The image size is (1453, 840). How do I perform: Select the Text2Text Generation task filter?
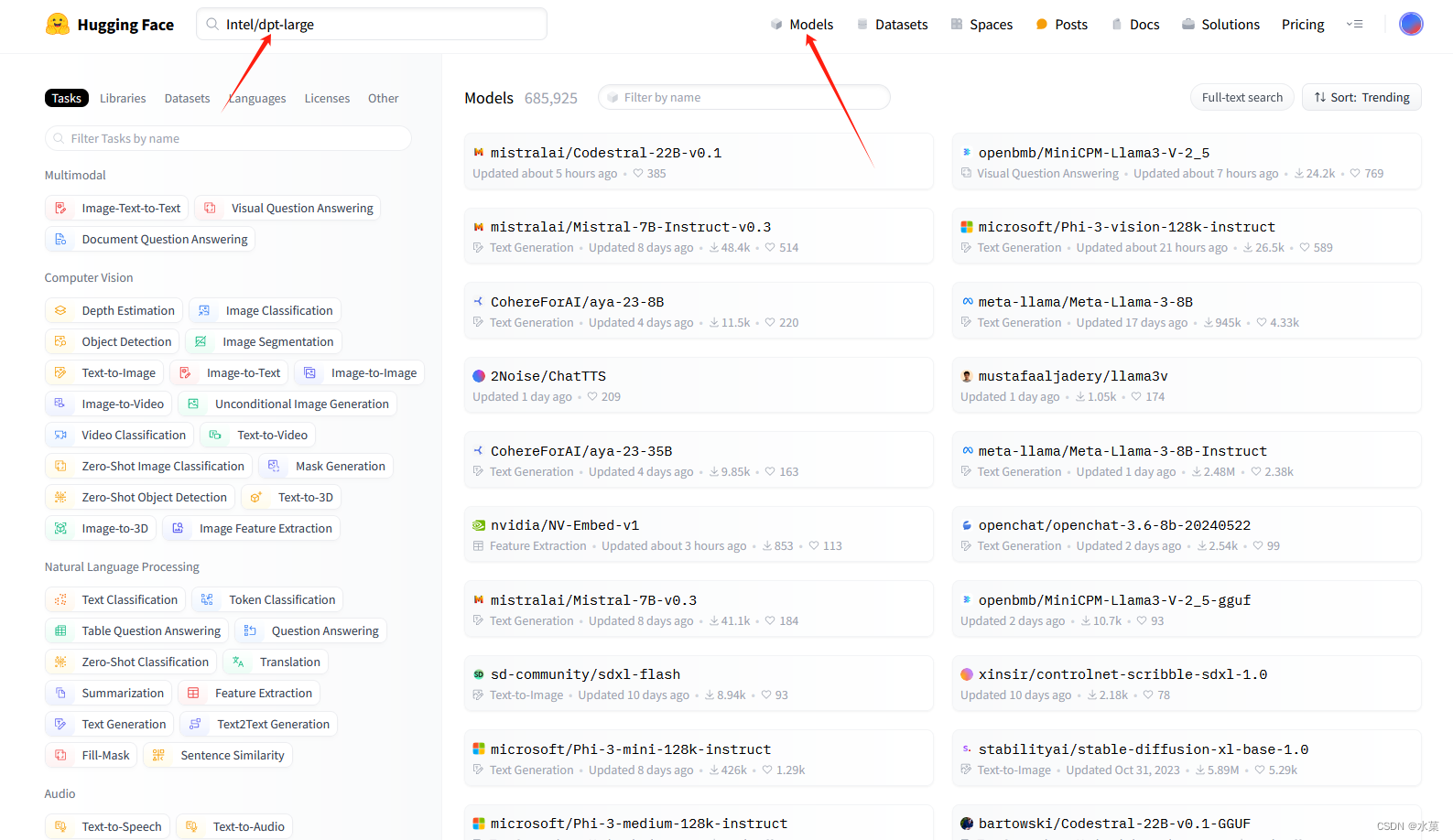[x=259, y=724]
